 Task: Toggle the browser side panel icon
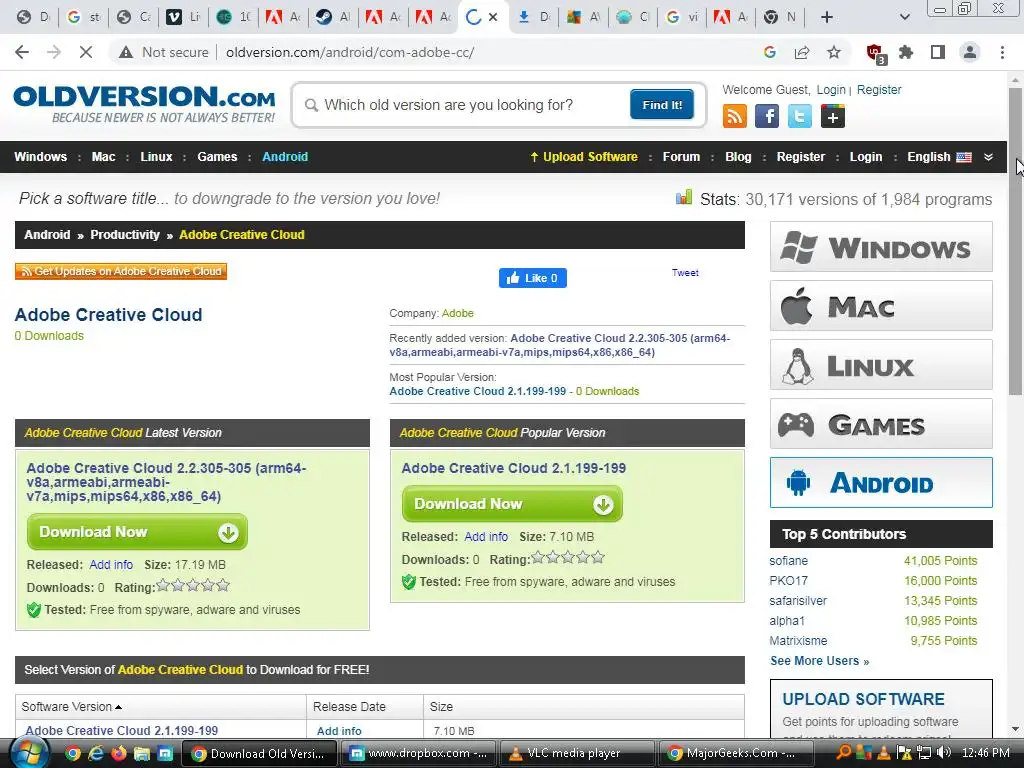tap(938, 52)
